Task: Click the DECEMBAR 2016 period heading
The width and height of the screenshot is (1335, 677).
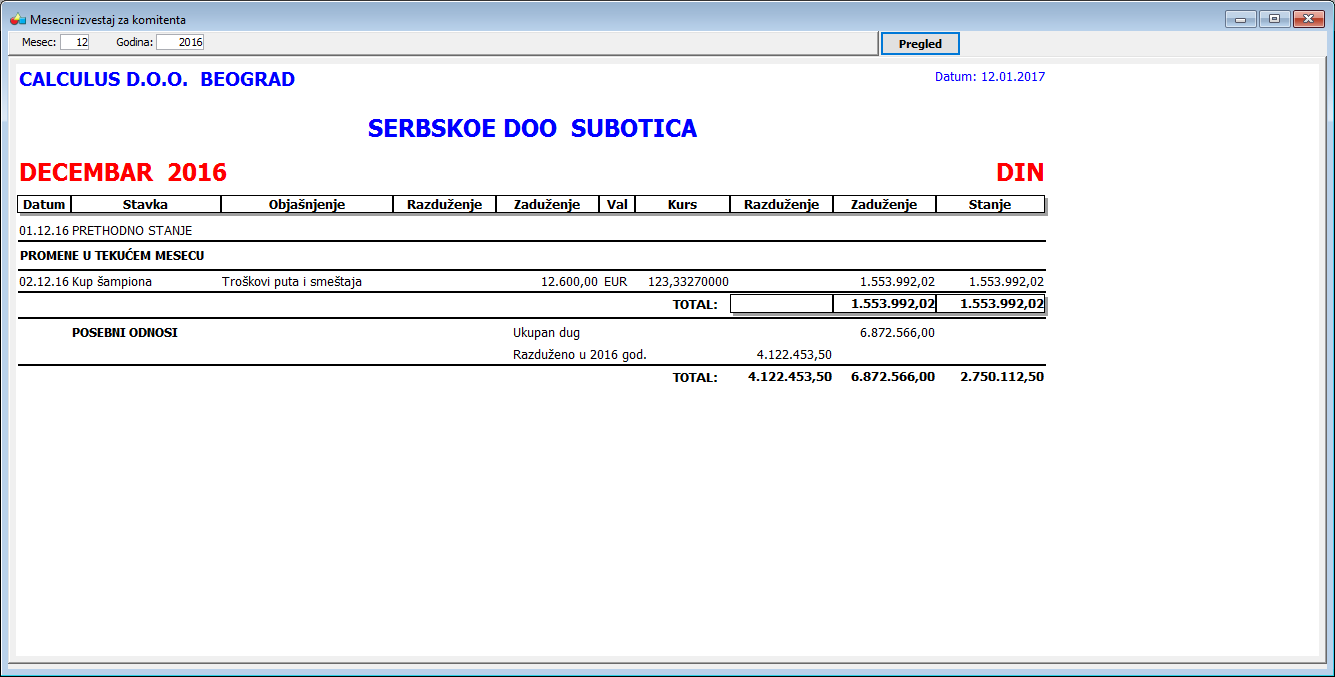Action: coord(123,173)
